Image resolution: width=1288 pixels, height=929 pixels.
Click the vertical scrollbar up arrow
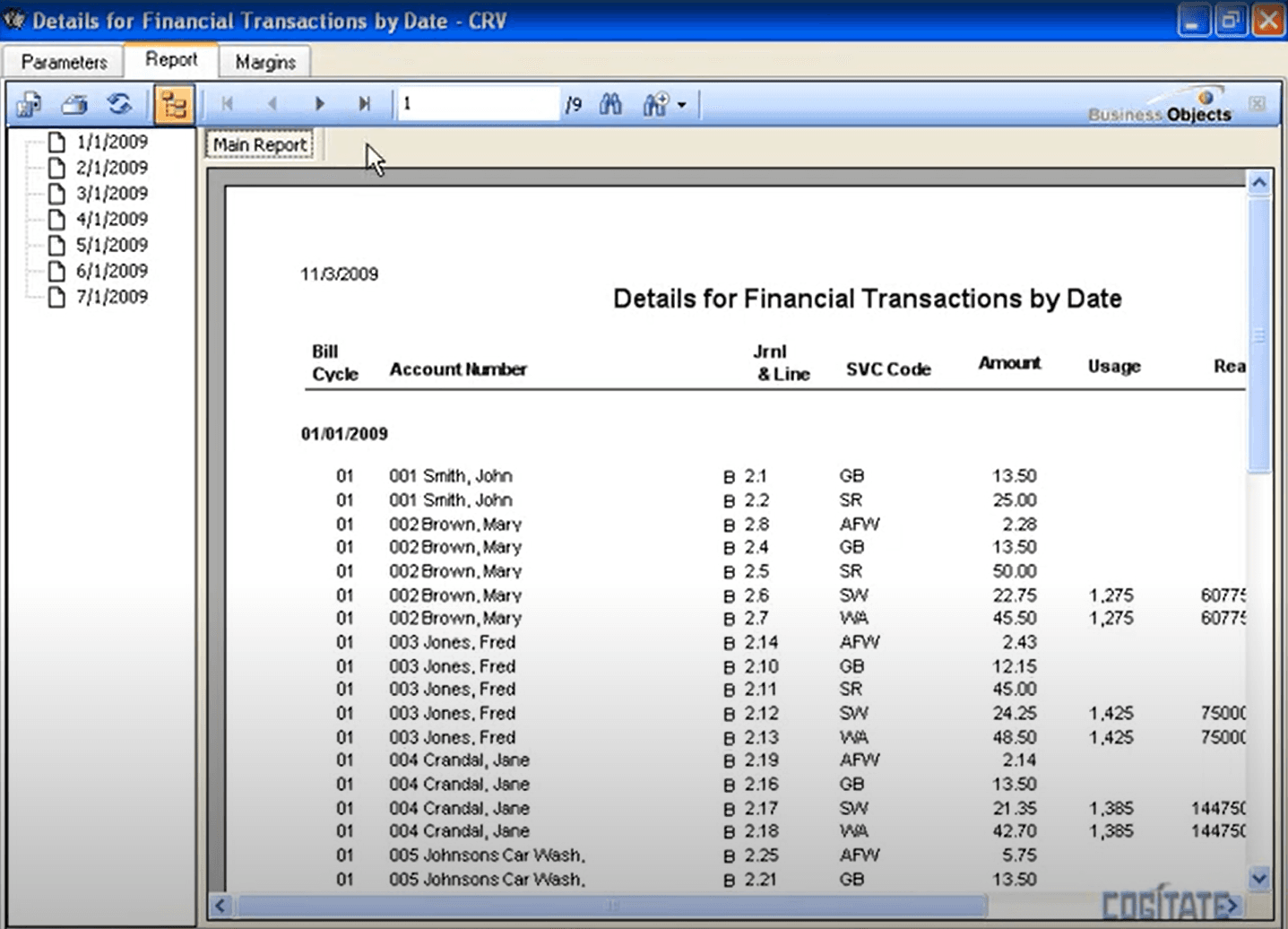[1259, 183]
